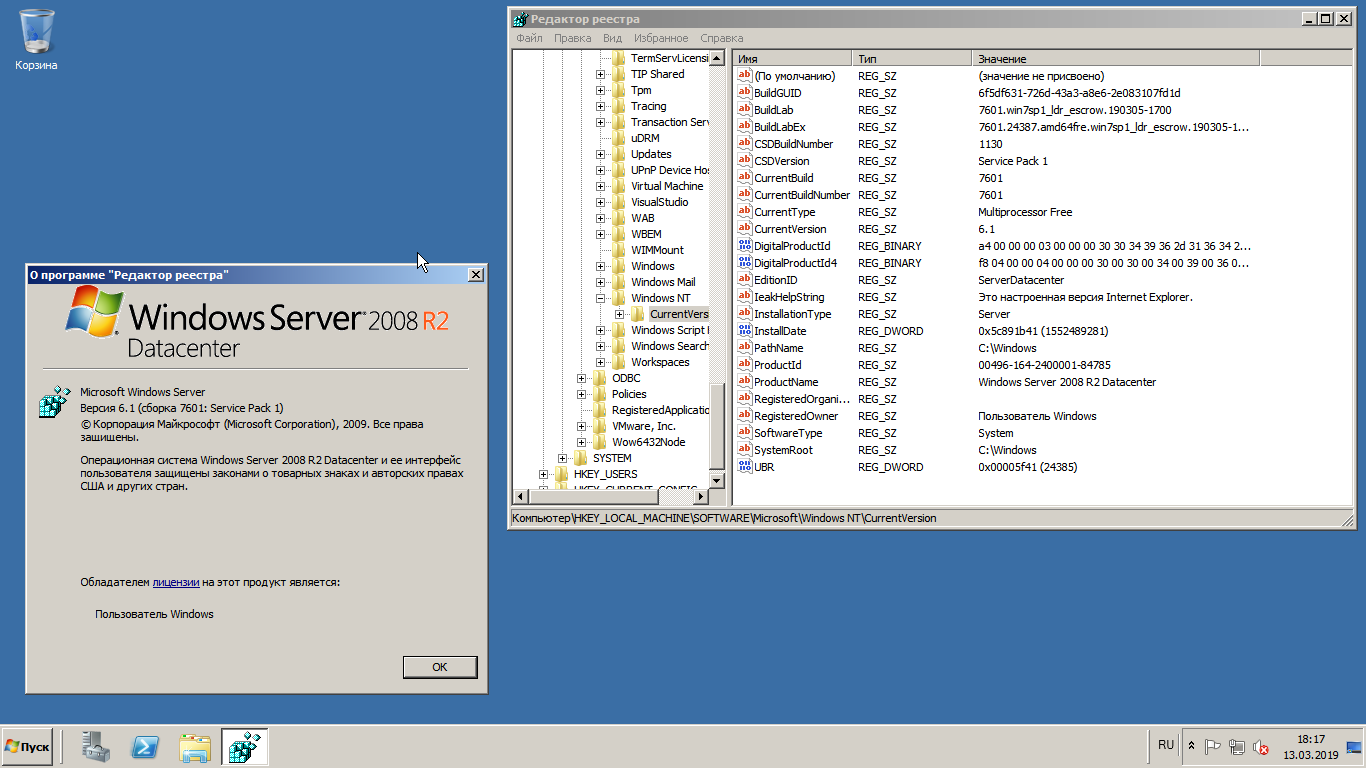The width and height of the screenshot is (1366, 768).
Task: Click the HKEY_USERS folder icon
Action: (562, 474)
